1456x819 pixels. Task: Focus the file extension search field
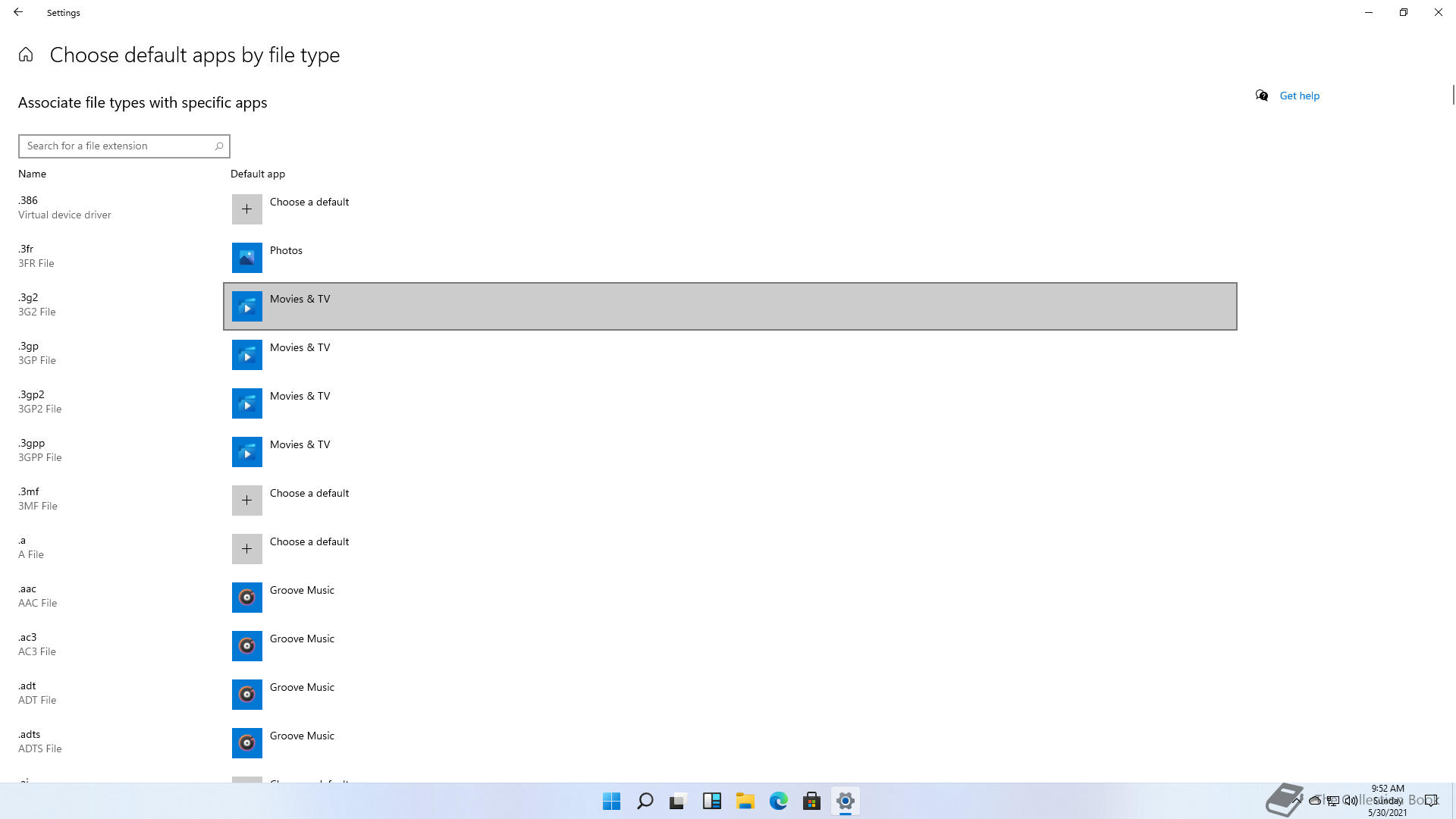click(x=124, y=146)
